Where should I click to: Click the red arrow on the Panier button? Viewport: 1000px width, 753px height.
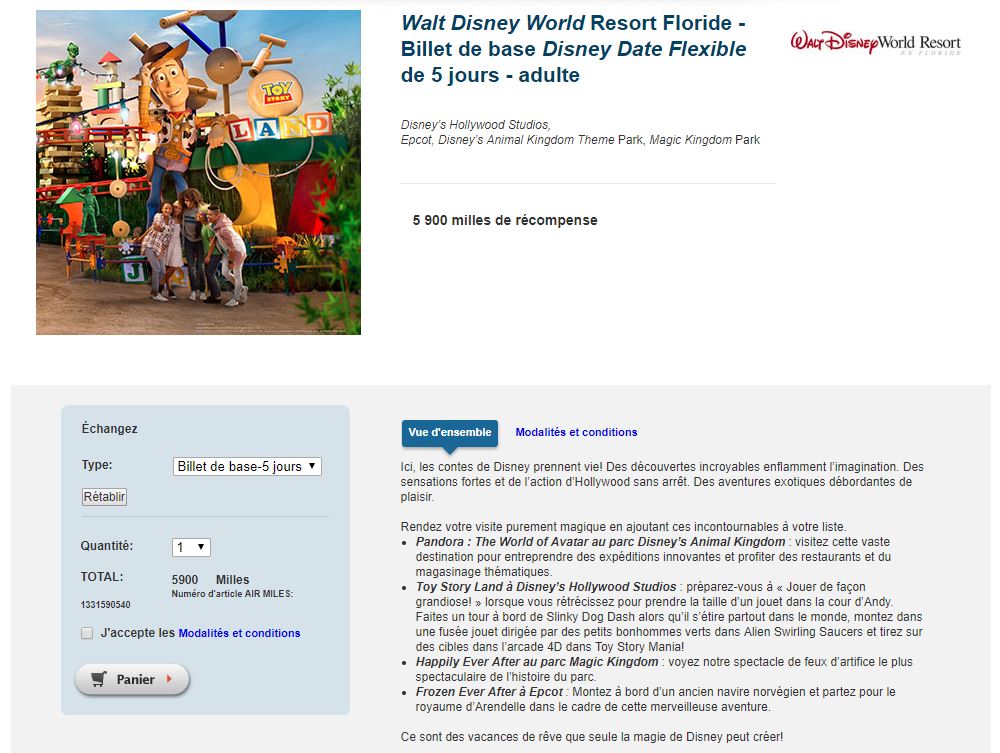tap(169, 680)
